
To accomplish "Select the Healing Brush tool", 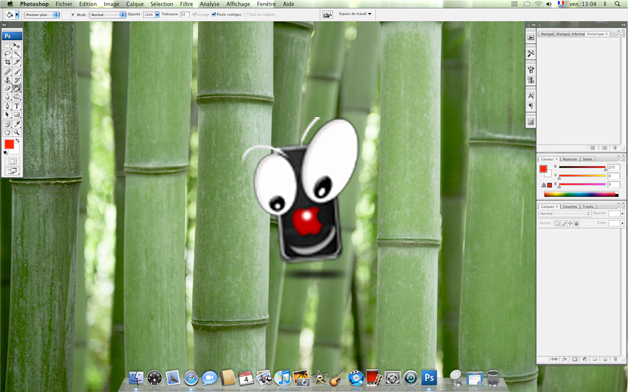I will tap(7, 72).
